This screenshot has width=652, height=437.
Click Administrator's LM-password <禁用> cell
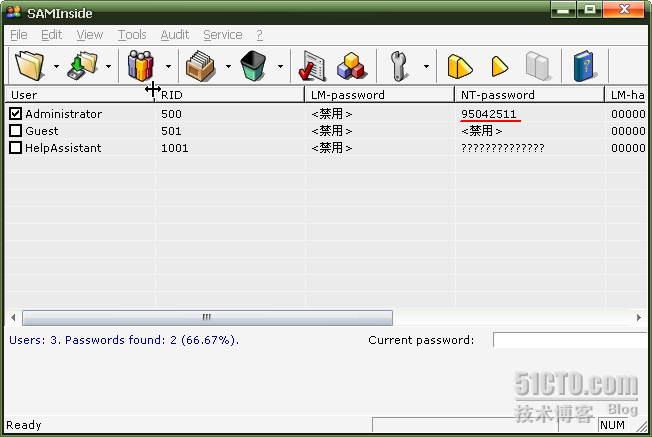click(x=332, y=114)
